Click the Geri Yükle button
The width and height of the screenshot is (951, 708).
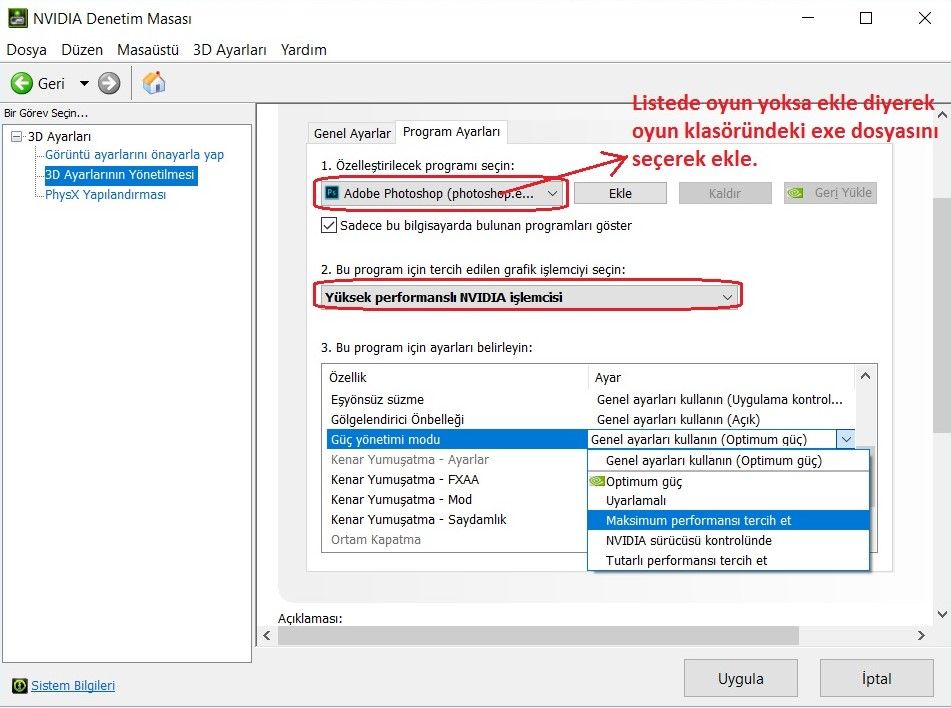(x=830, y=193)
